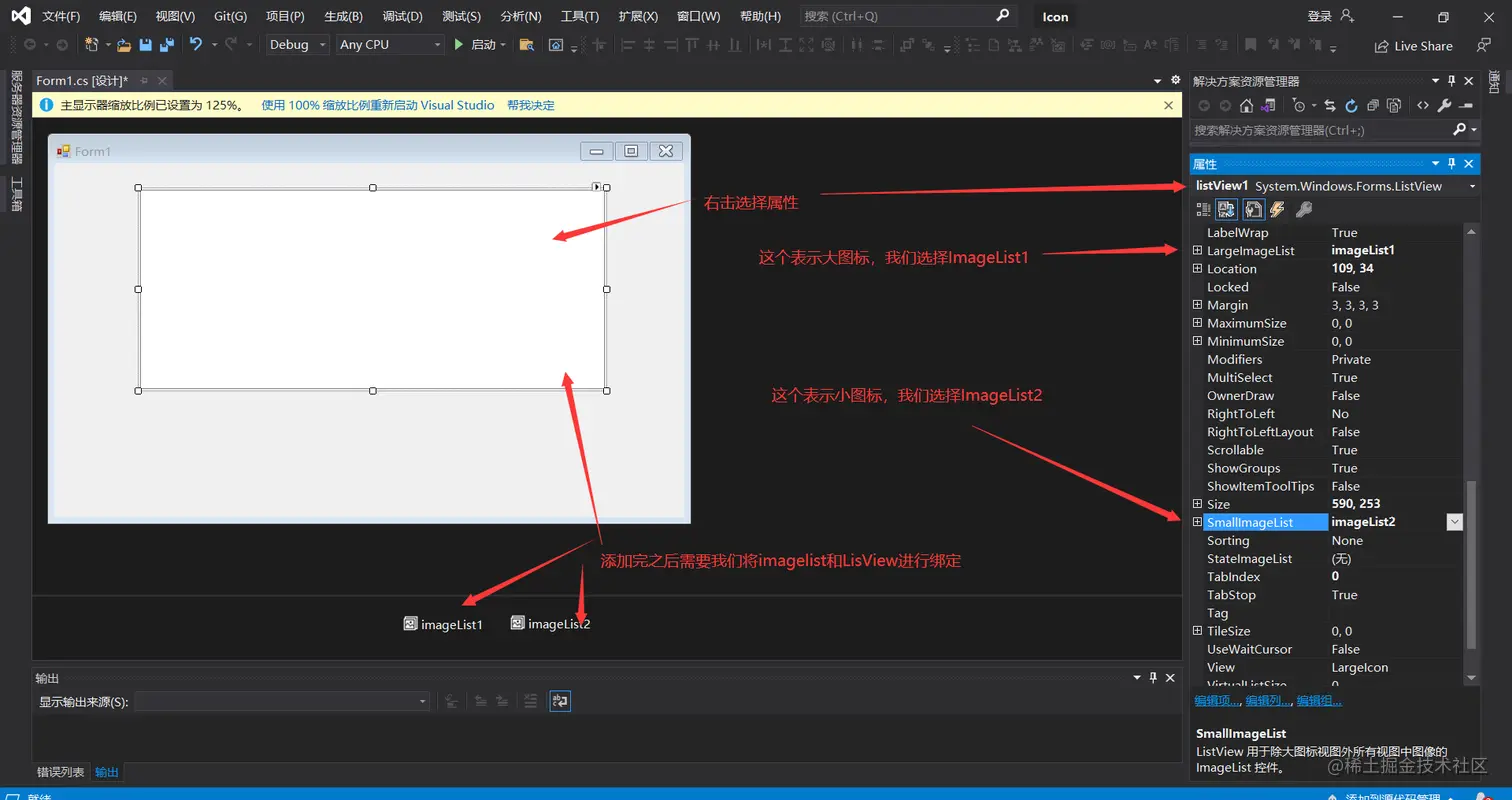Click the imageList2 component in the tray

pyautogui.click(x=550, y=624)
